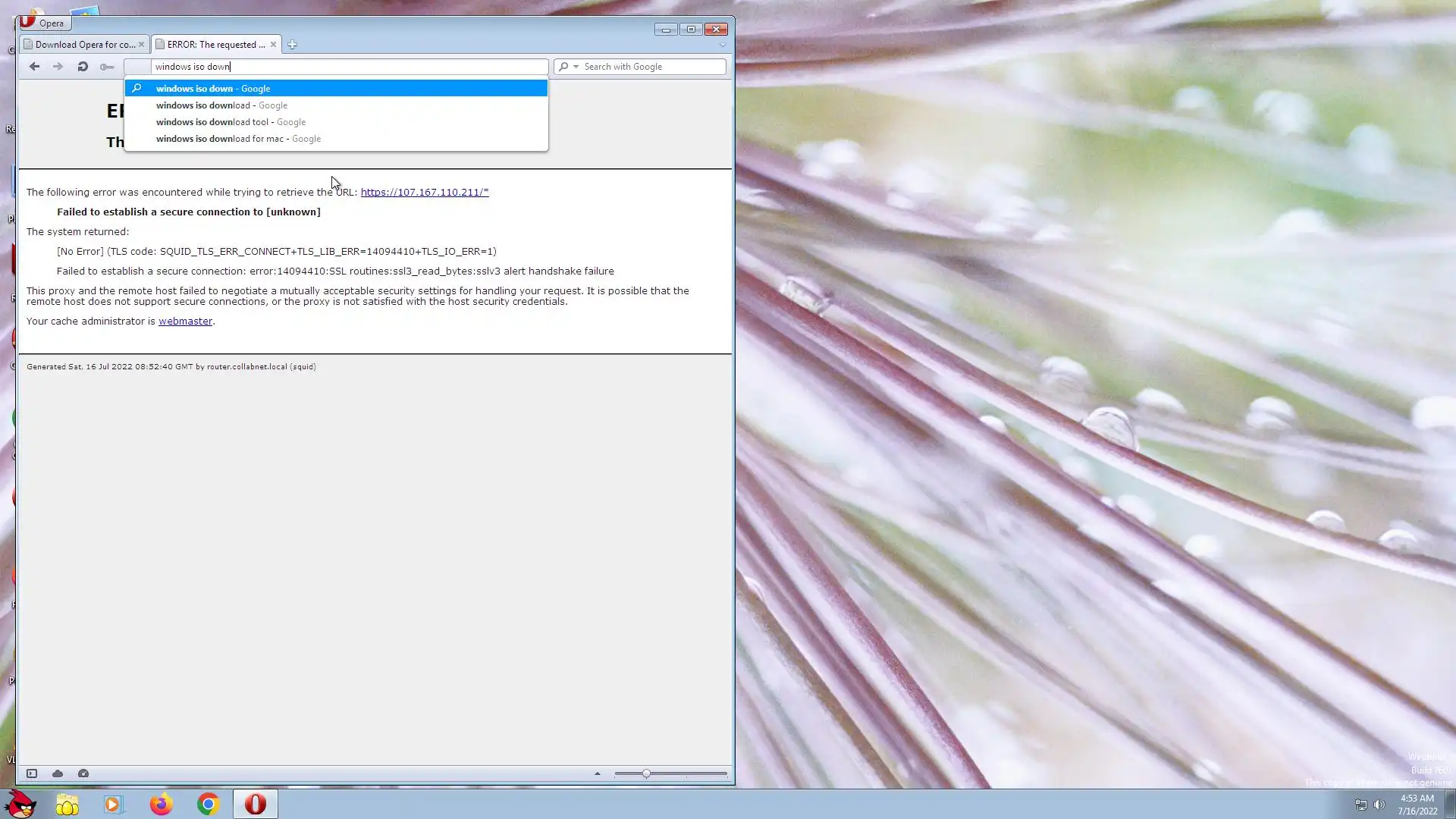
Task: Click the forward navigation arrow
Action: coord(58,67)
